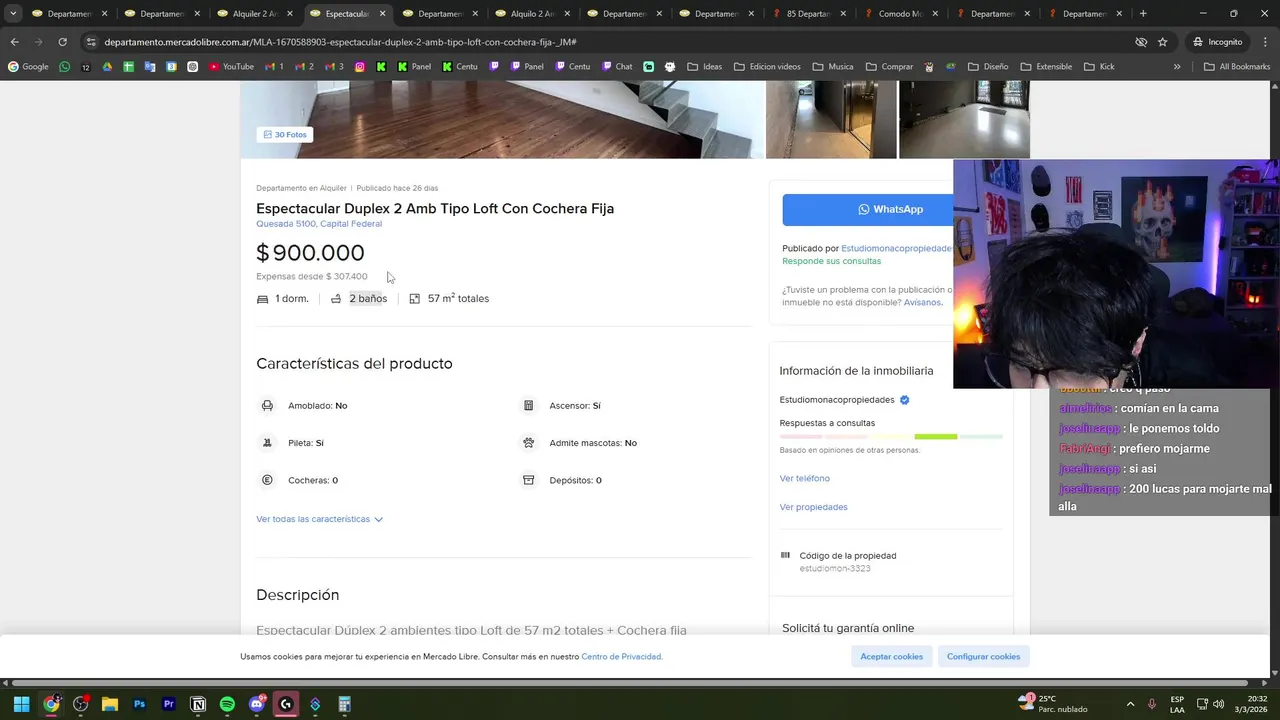Click the Incognito profile button
1280x720 pixels.
click(x=1218, y=42)
